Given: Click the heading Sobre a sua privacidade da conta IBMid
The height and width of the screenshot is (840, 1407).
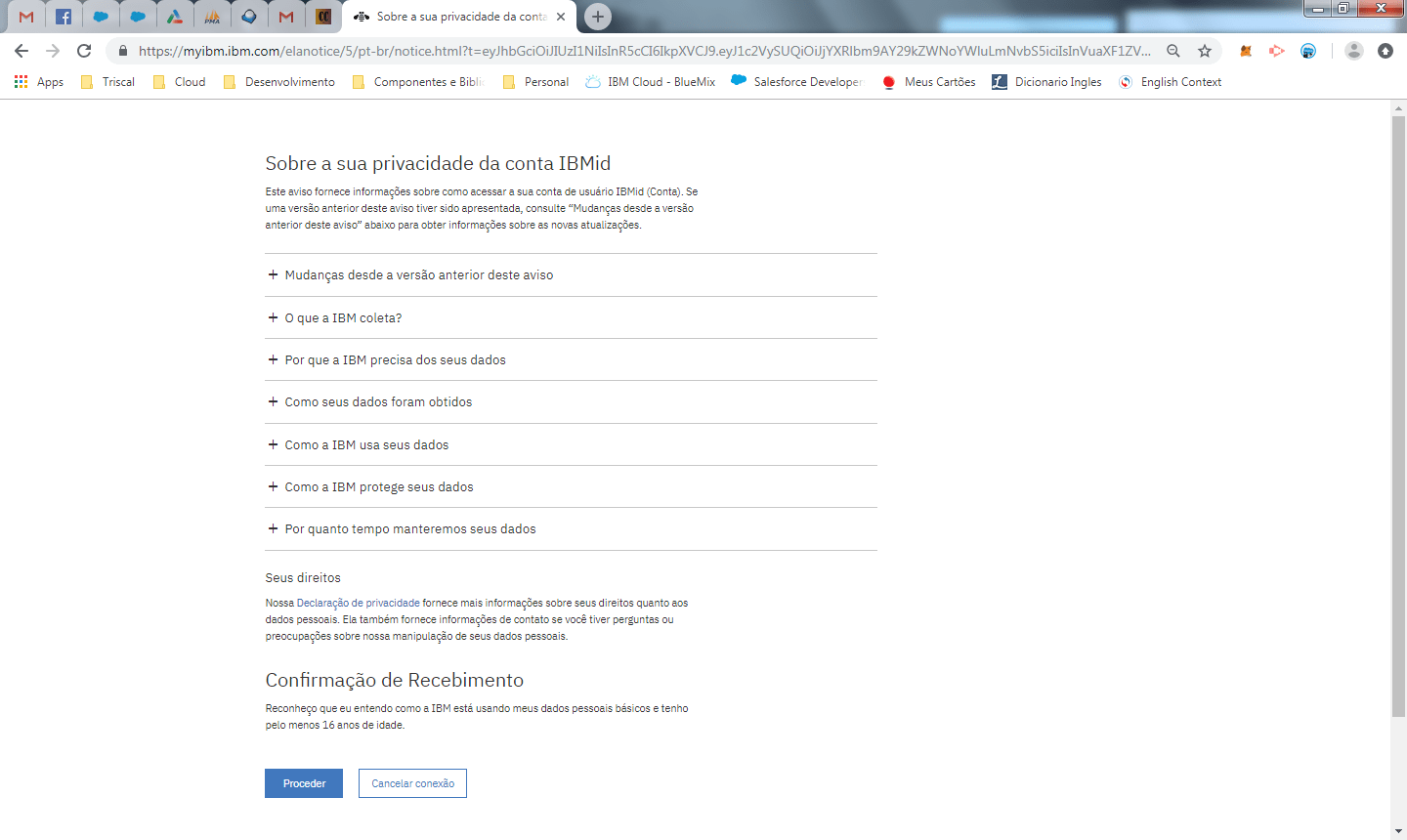Looking at the screenshot, I should click(x=438, y=163).
